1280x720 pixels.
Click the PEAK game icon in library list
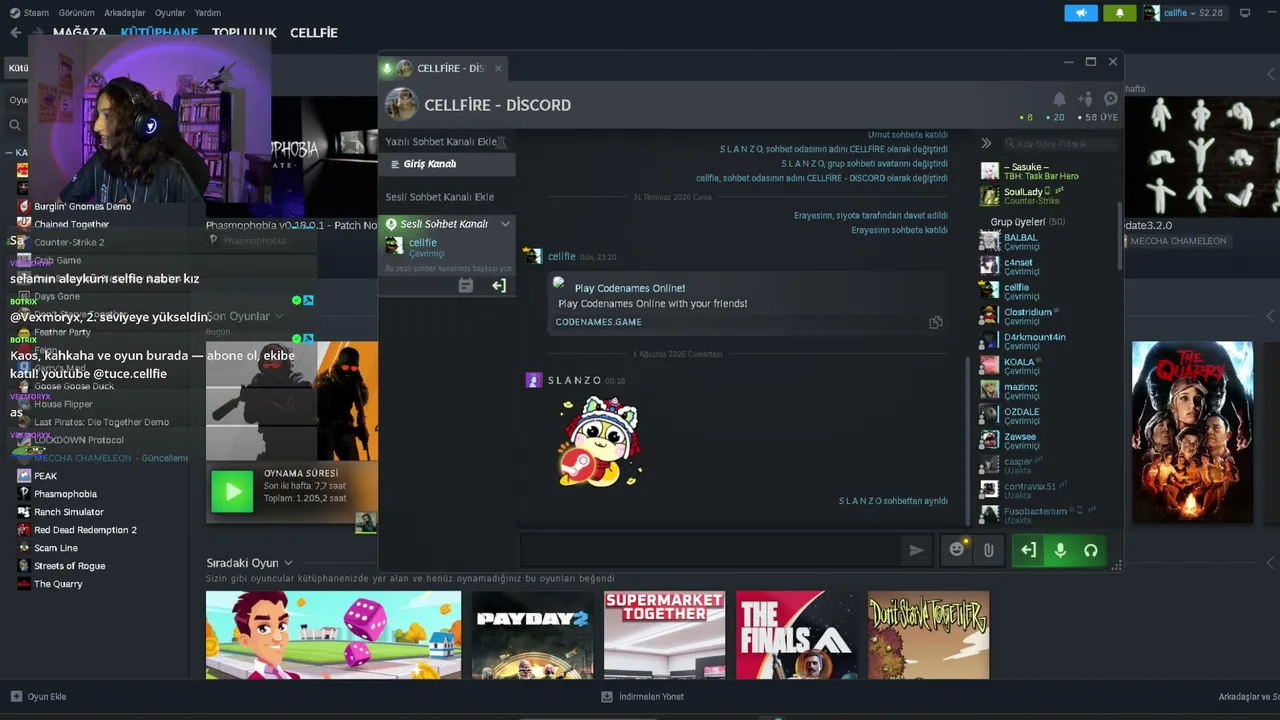[24, 476]
